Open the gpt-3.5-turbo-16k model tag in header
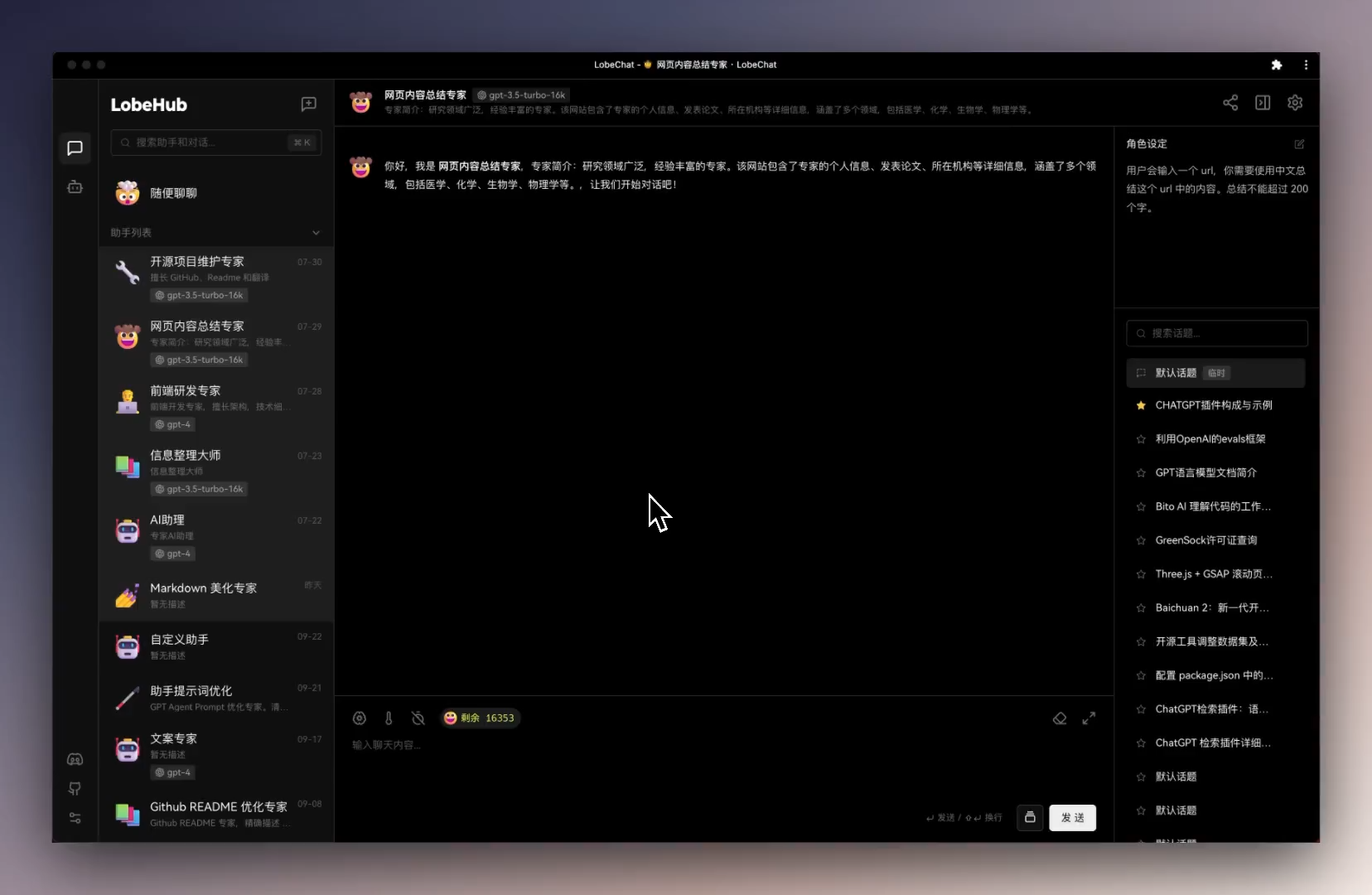Screen dimensions: 1372x895 pyautogui.click(x=522, y=95)
